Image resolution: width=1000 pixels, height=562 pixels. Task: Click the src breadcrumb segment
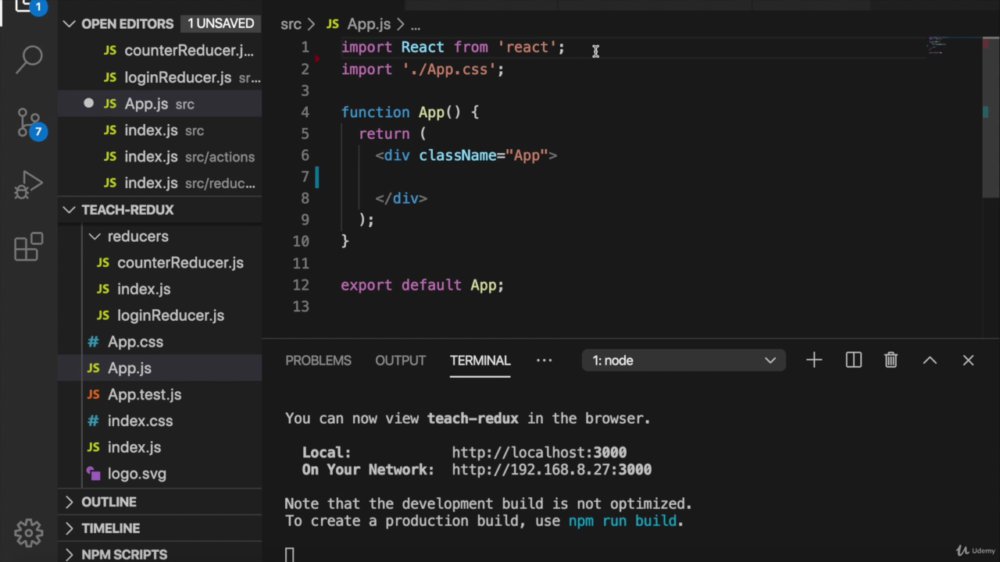(291, 24)
